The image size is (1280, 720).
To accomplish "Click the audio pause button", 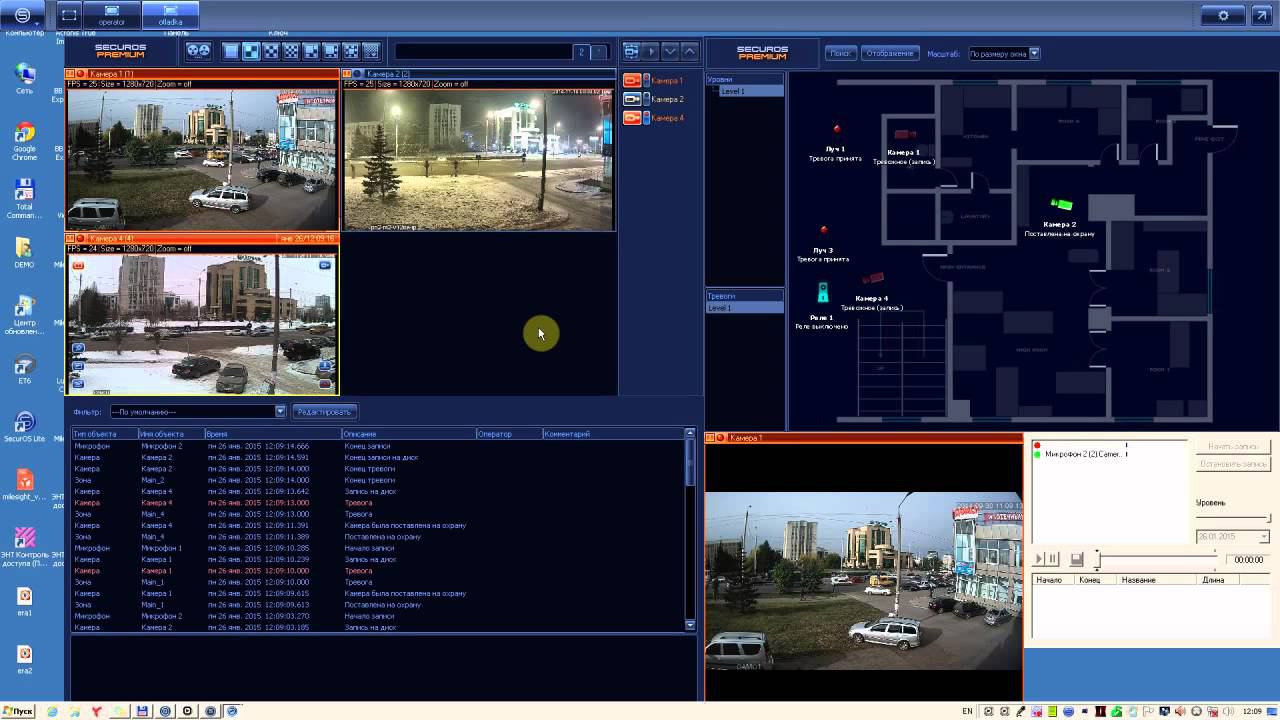I will tap(1052, 559).
